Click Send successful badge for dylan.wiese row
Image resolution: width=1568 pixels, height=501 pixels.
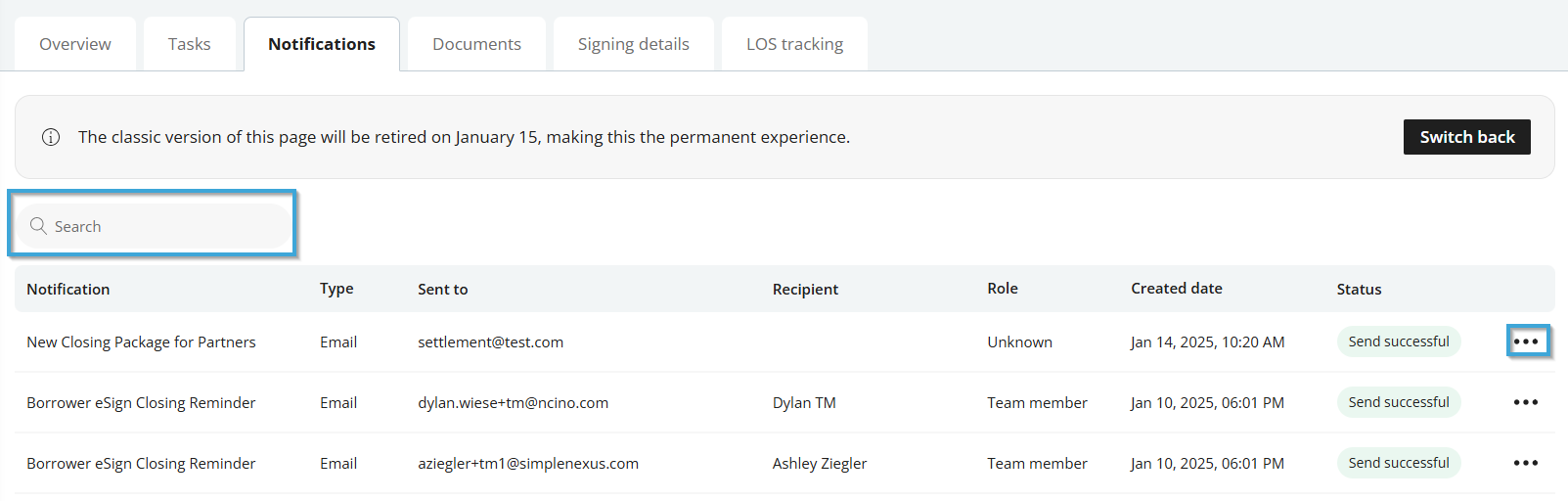point(1399,402)
